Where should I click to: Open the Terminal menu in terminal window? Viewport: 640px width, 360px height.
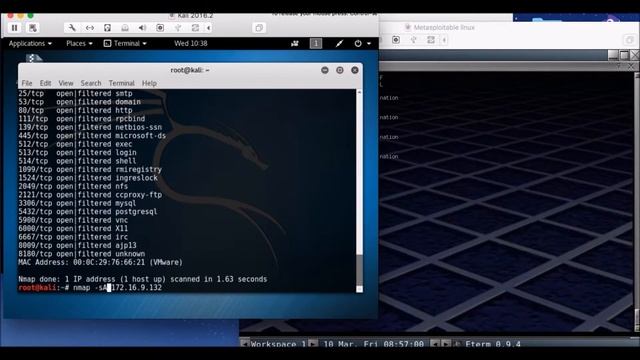click(121, 83)
